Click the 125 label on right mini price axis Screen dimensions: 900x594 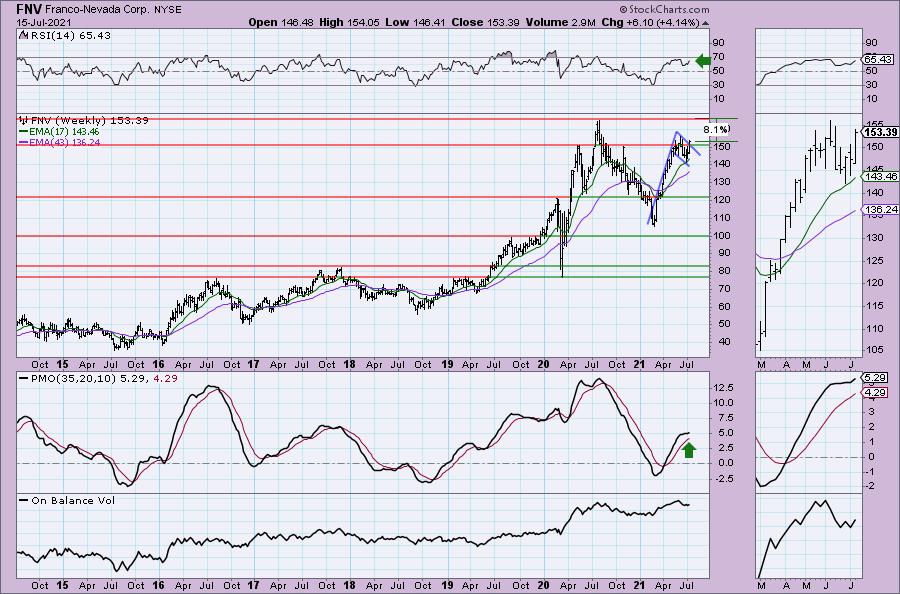tap(876, 261)
